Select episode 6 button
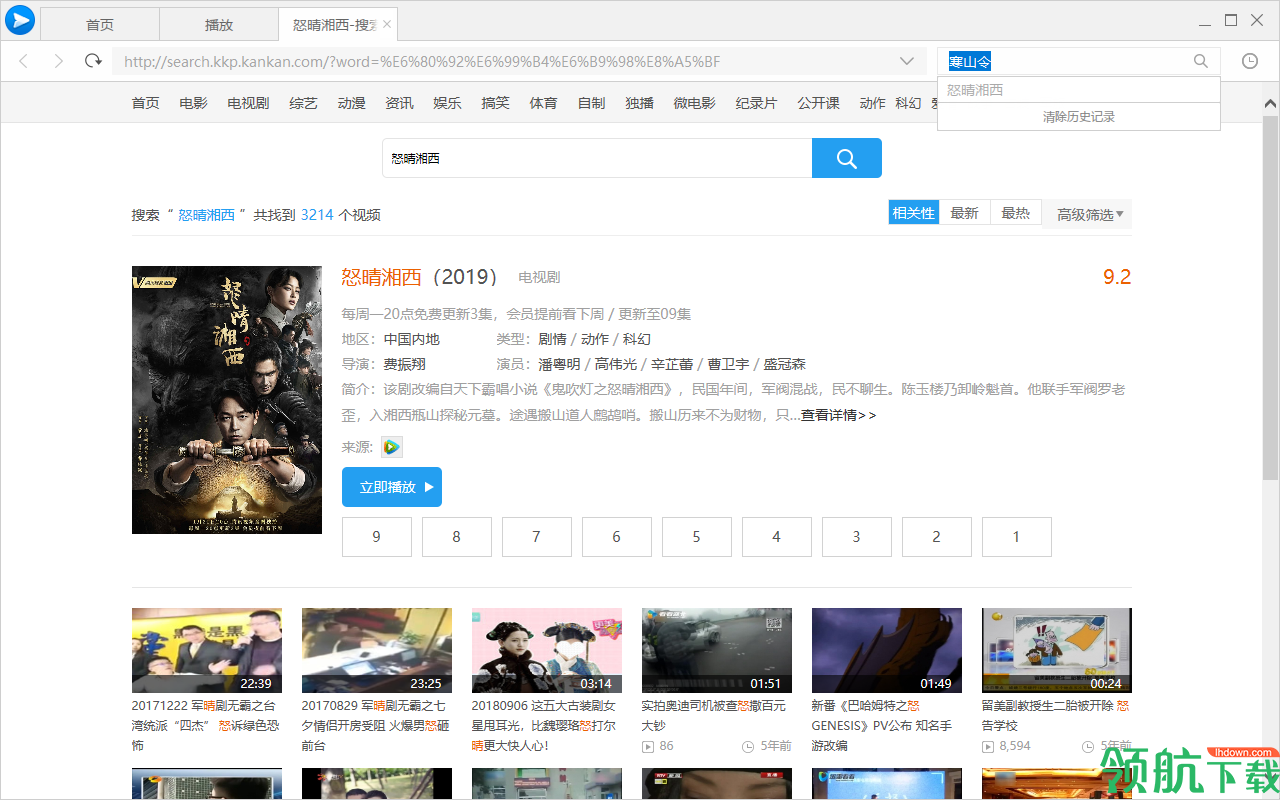Image resolution: width=1280 pixels, height=800 pixels. (617, 537)
